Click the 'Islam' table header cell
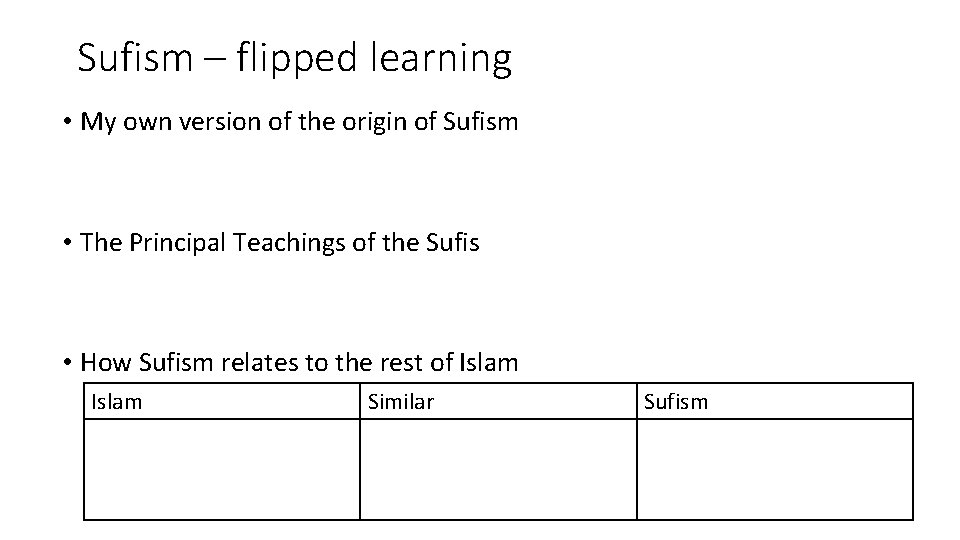Viewport: 960px width, 540px height. pyautogui.click(x=222, y=402)
